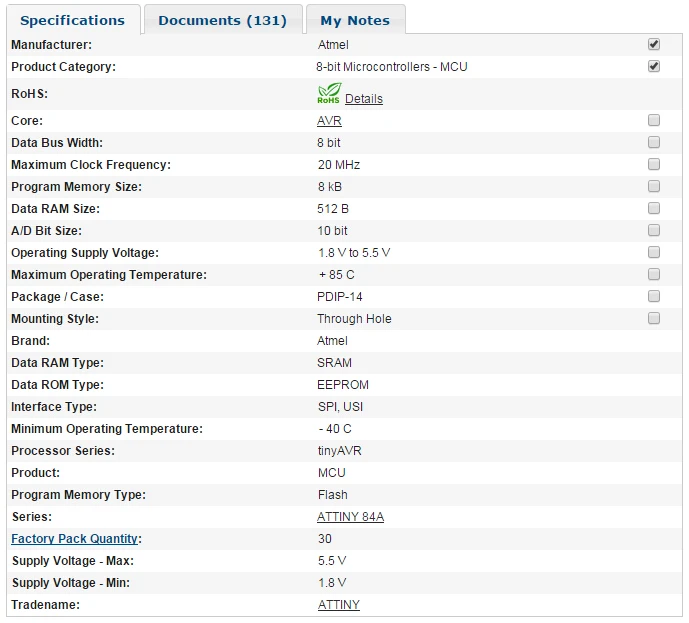Click the '30' factory pack quantity value
Image resolution: width=689 pixels, height=623 pixels.
[x=325, y=539]
